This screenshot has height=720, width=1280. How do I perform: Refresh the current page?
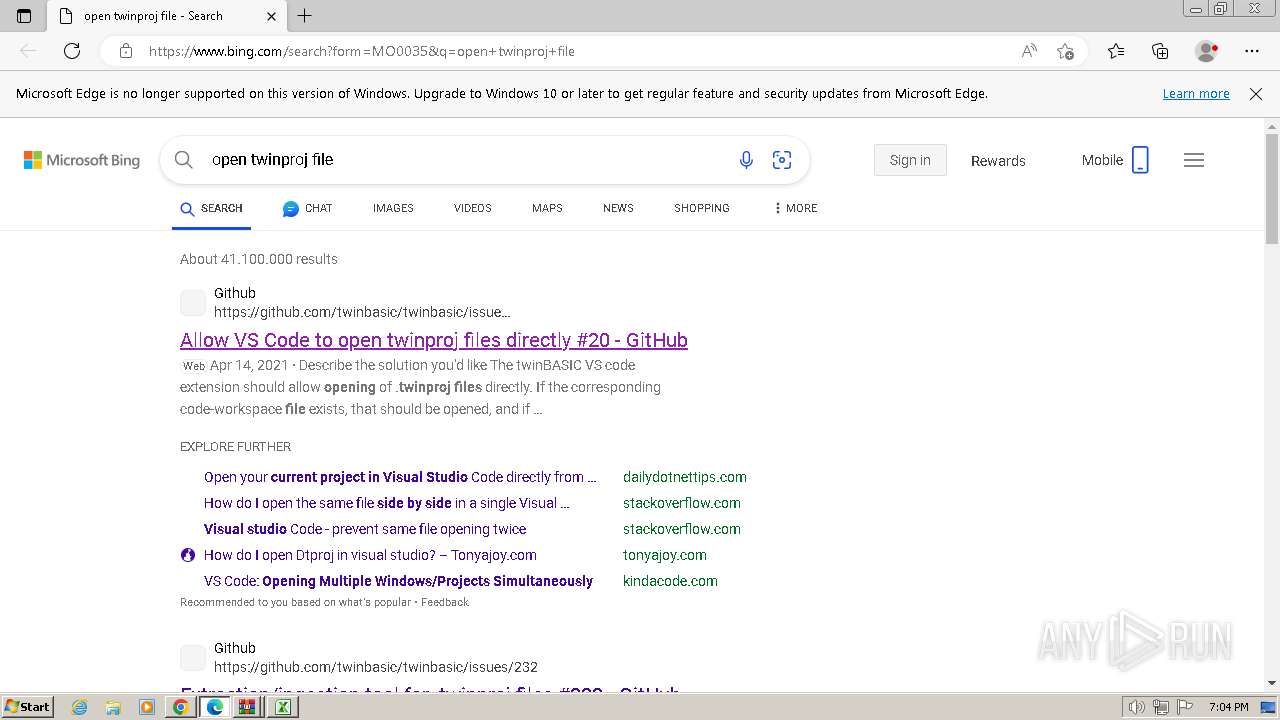point(72,51)
